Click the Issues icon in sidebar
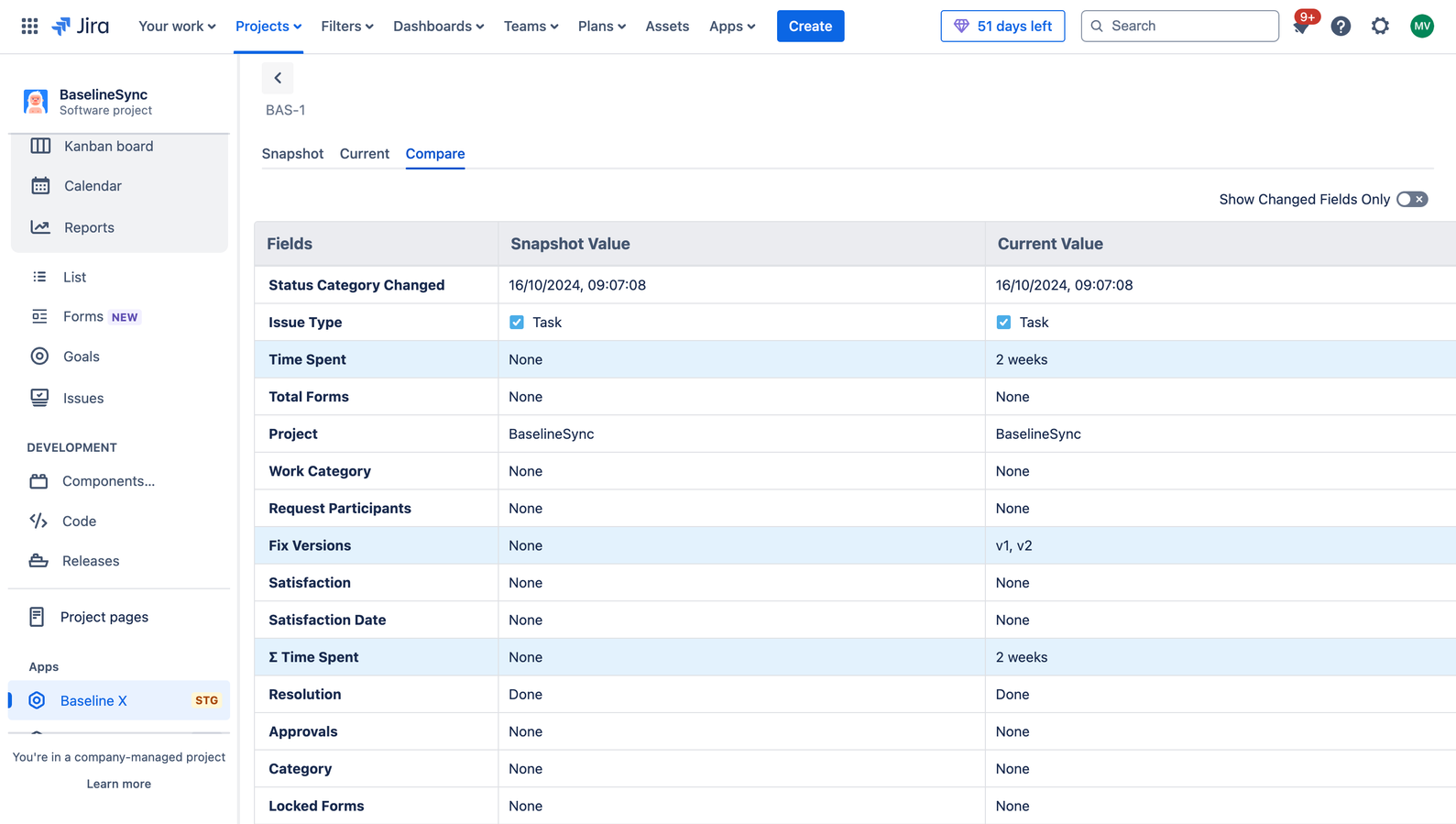This screenshot has height=824, width=1456. pos(39,398)
